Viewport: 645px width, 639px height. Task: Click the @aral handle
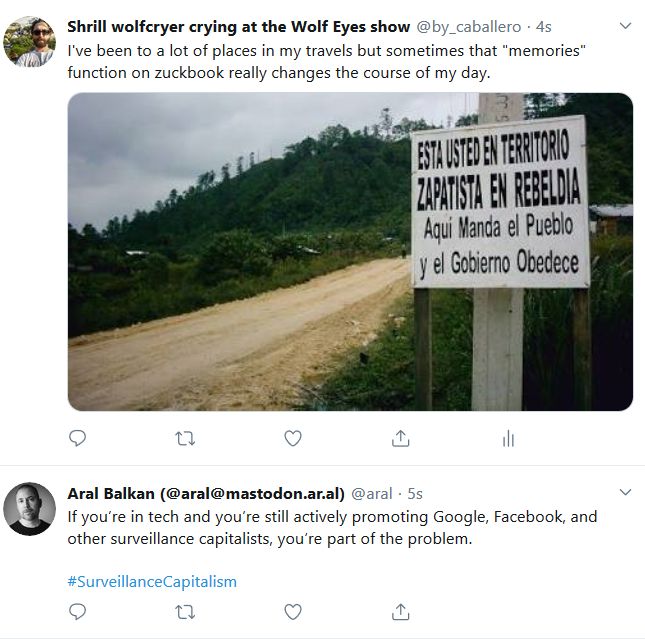[373, 494]
